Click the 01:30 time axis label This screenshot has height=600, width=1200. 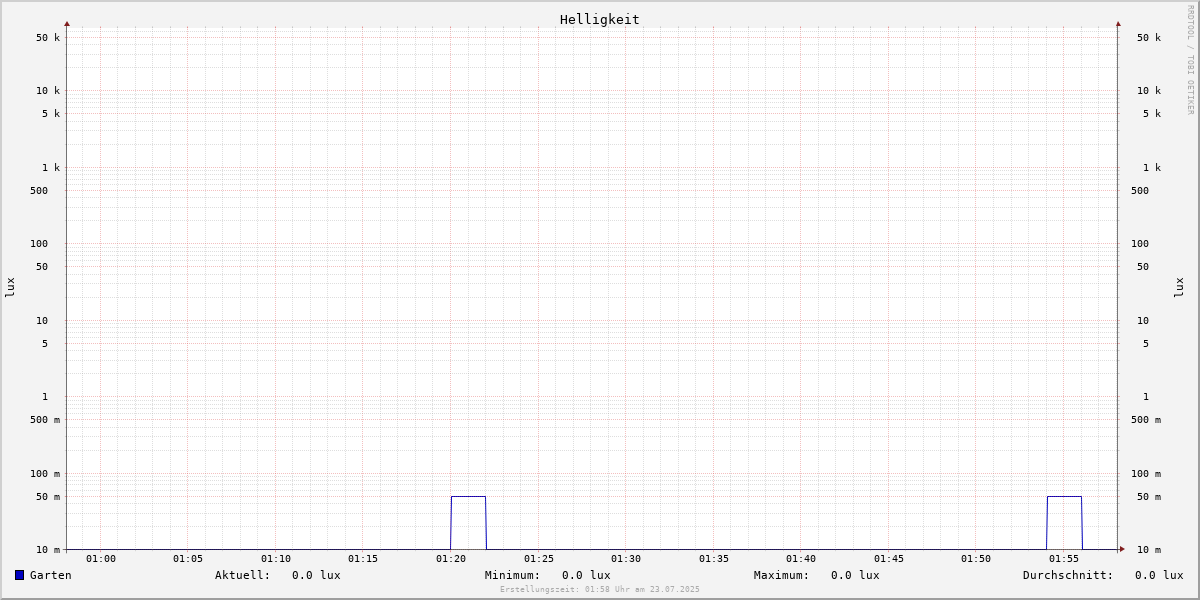click(x=626, y=559)
